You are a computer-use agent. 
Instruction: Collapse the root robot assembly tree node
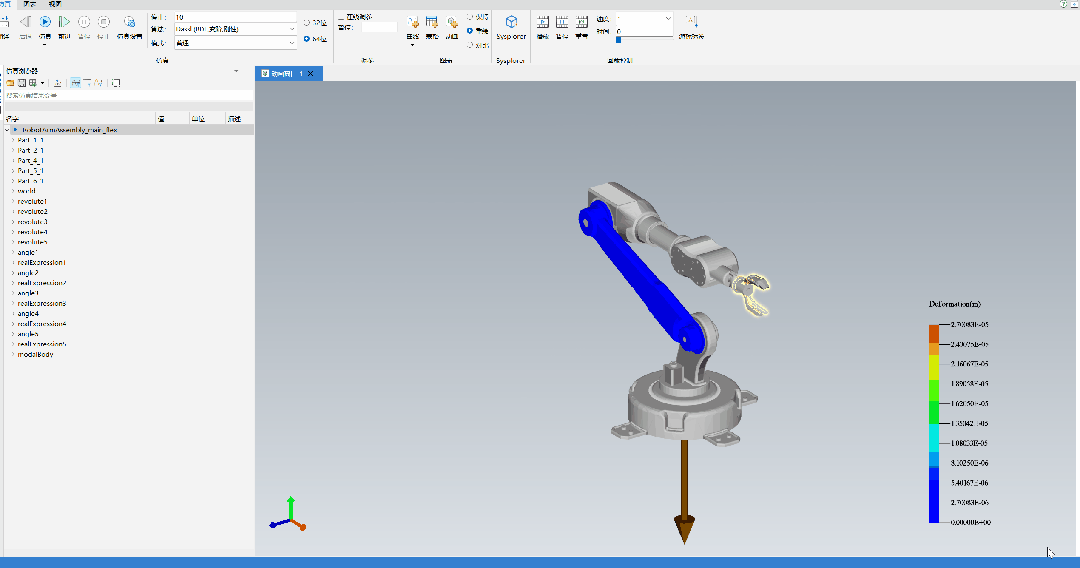[8, 130]
